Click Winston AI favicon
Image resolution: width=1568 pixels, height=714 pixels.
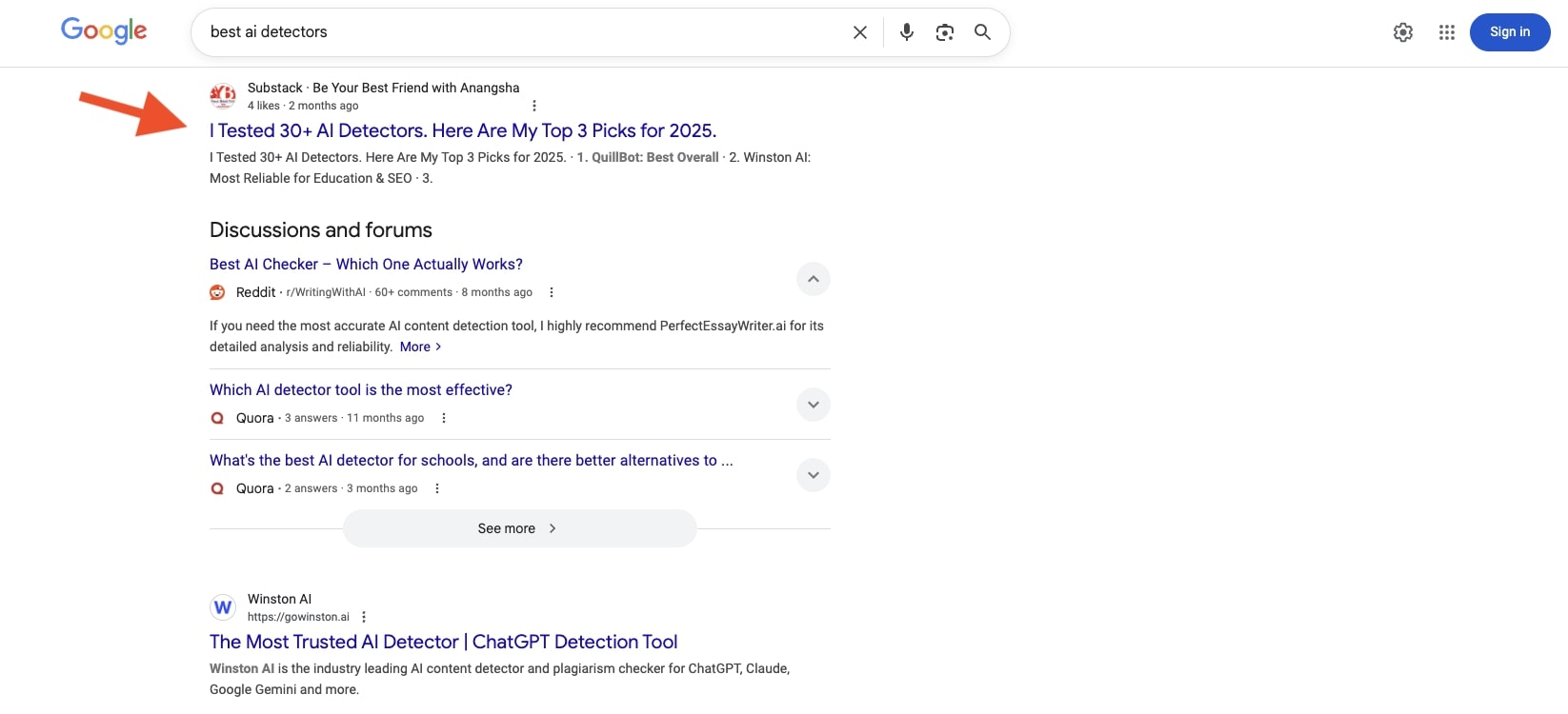pyautogui.click(x=223, y=607)
